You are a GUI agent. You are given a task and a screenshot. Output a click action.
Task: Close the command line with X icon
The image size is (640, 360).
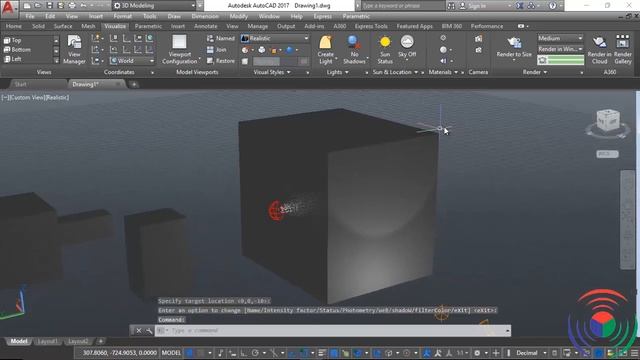coord(139,331)
